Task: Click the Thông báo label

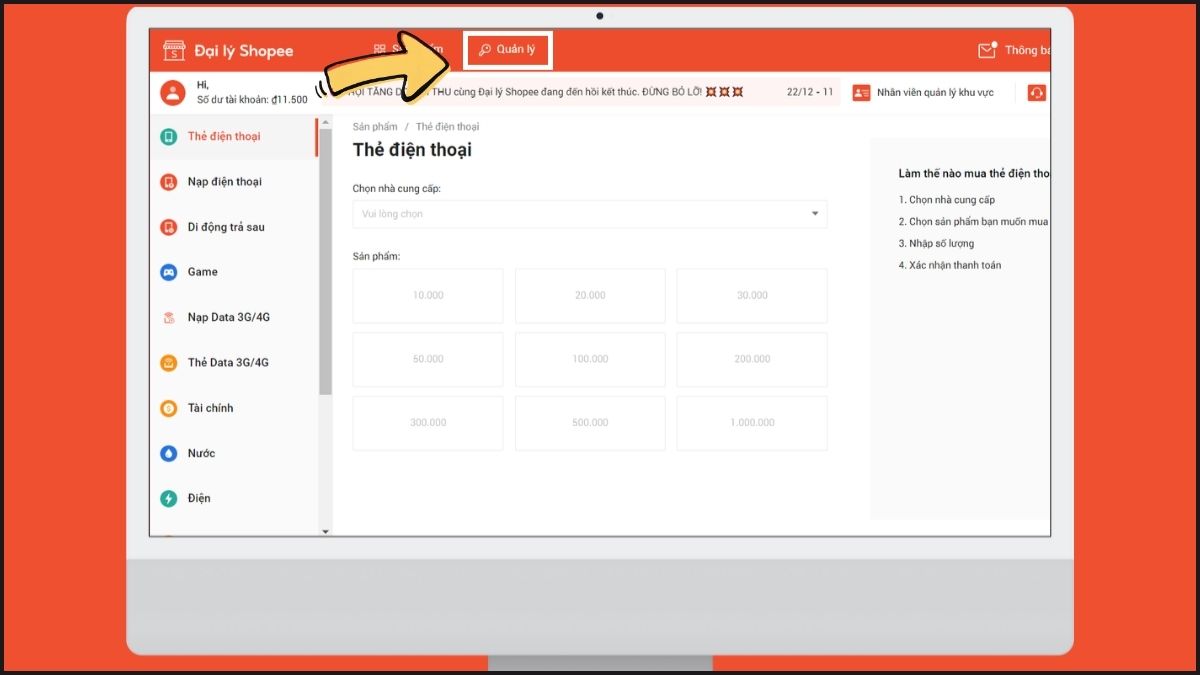Action: coord(1027,50)
